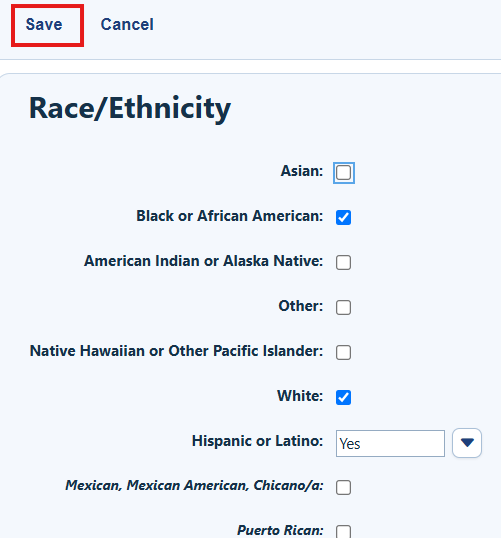Uncheck the White checkbox
This screenshot has height=538, width=501.
(x=343, y=397)
